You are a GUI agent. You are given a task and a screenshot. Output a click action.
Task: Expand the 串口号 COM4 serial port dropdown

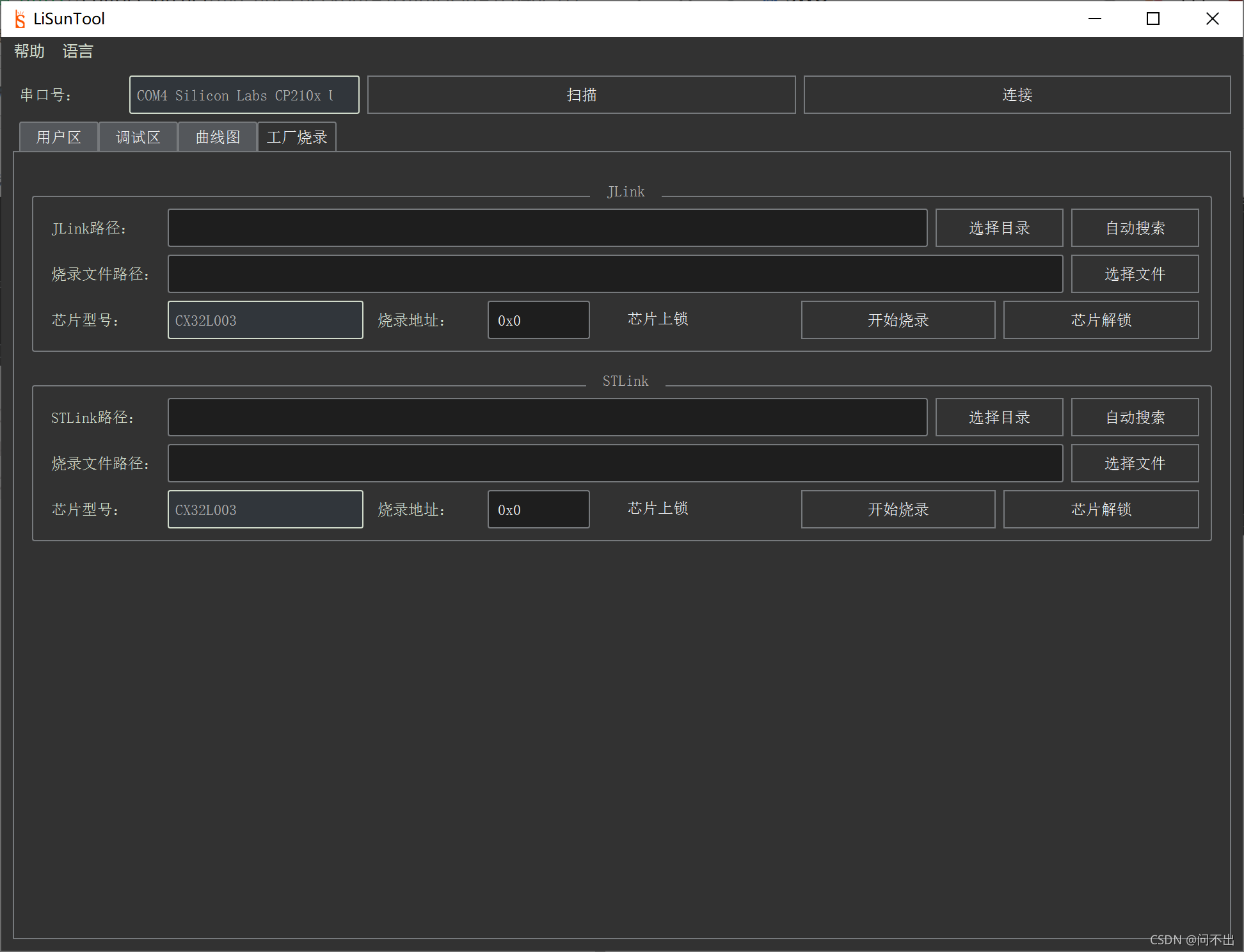click(x=244, y=95)
